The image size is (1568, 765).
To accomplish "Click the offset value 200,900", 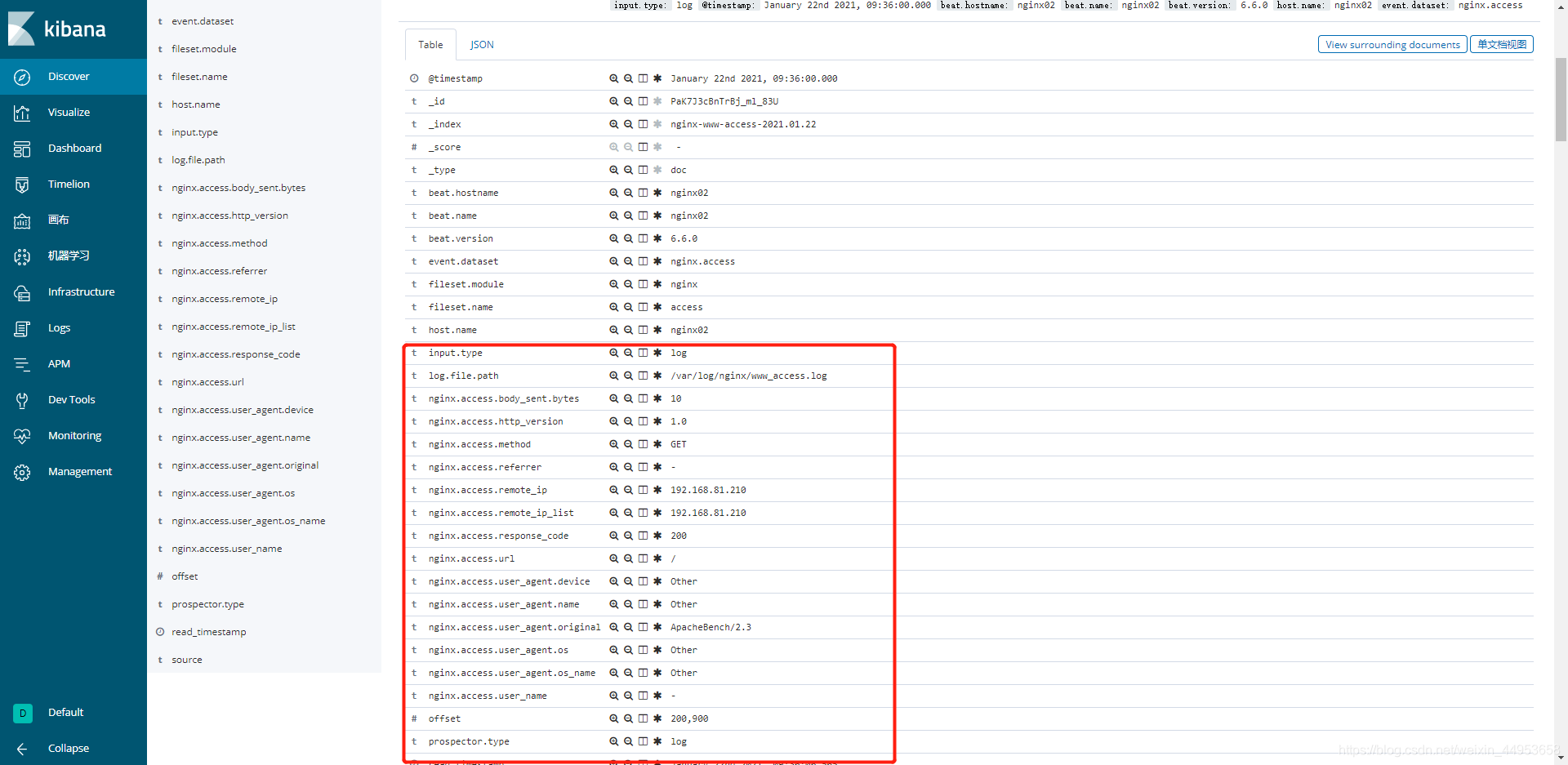I will coord(689,718).
